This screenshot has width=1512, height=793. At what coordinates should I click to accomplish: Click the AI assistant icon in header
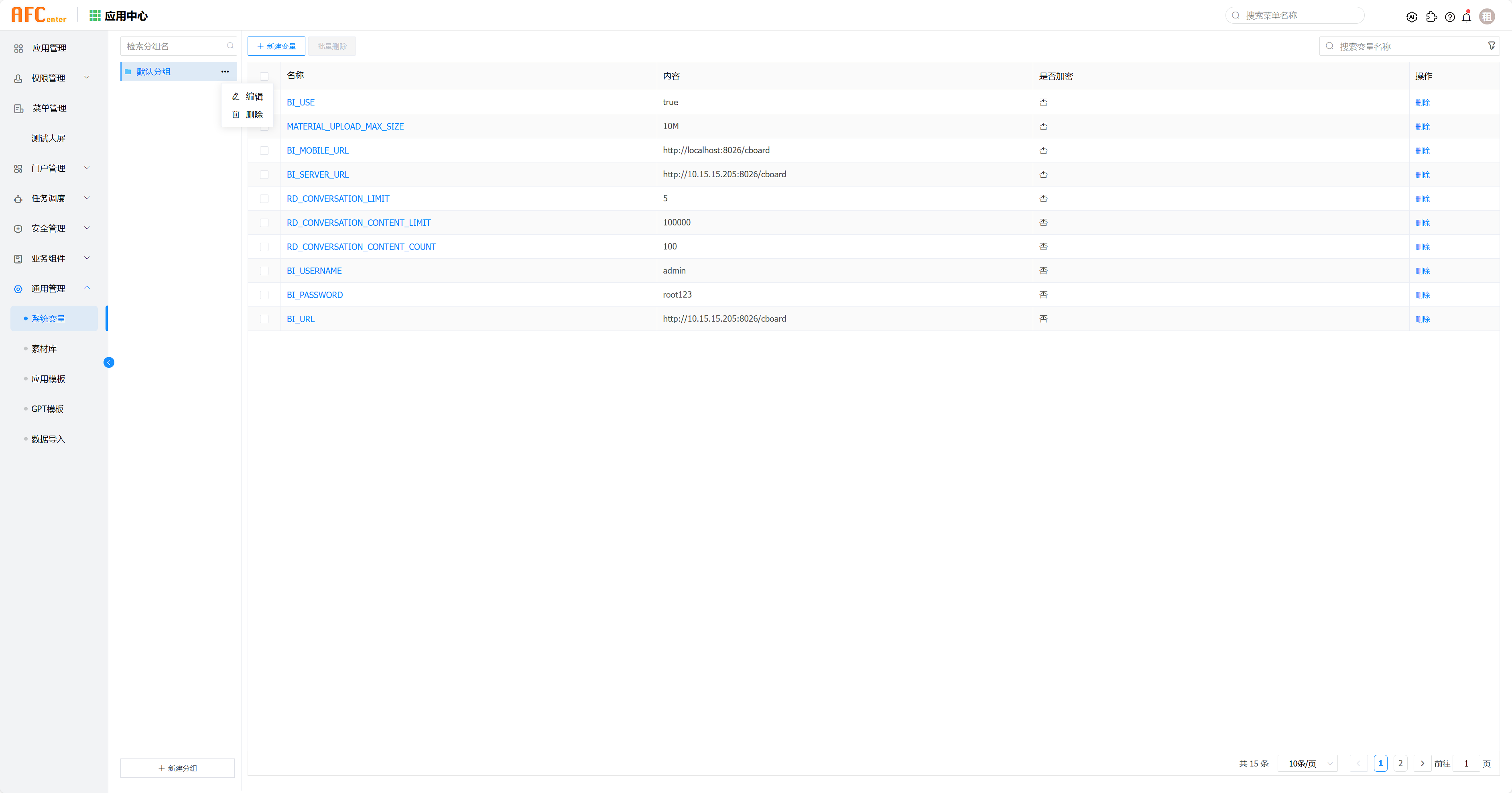coord(1412,17)
